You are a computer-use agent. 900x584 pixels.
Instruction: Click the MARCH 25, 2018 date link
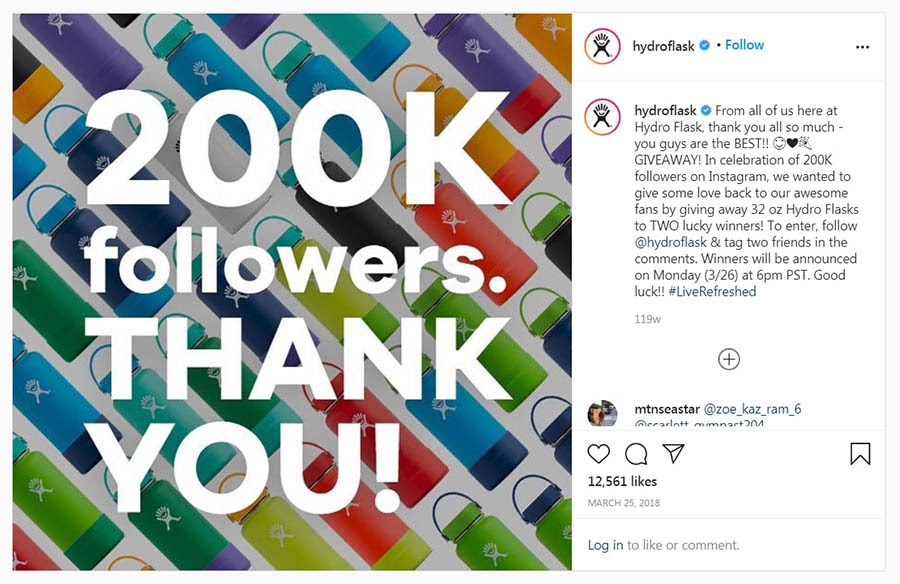pyautogui.click(x=623, y=503)
